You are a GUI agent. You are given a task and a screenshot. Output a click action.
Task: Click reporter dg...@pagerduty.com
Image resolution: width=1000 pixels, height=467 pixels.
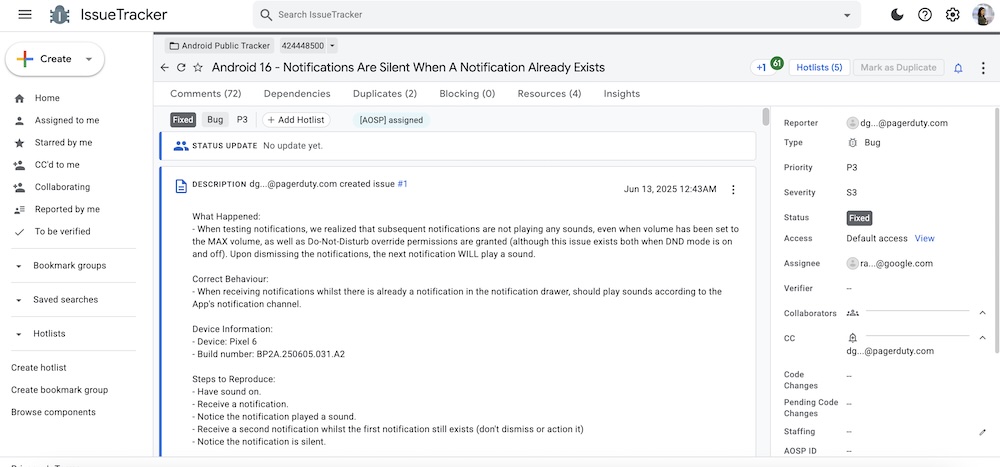[x=897, y=123]
